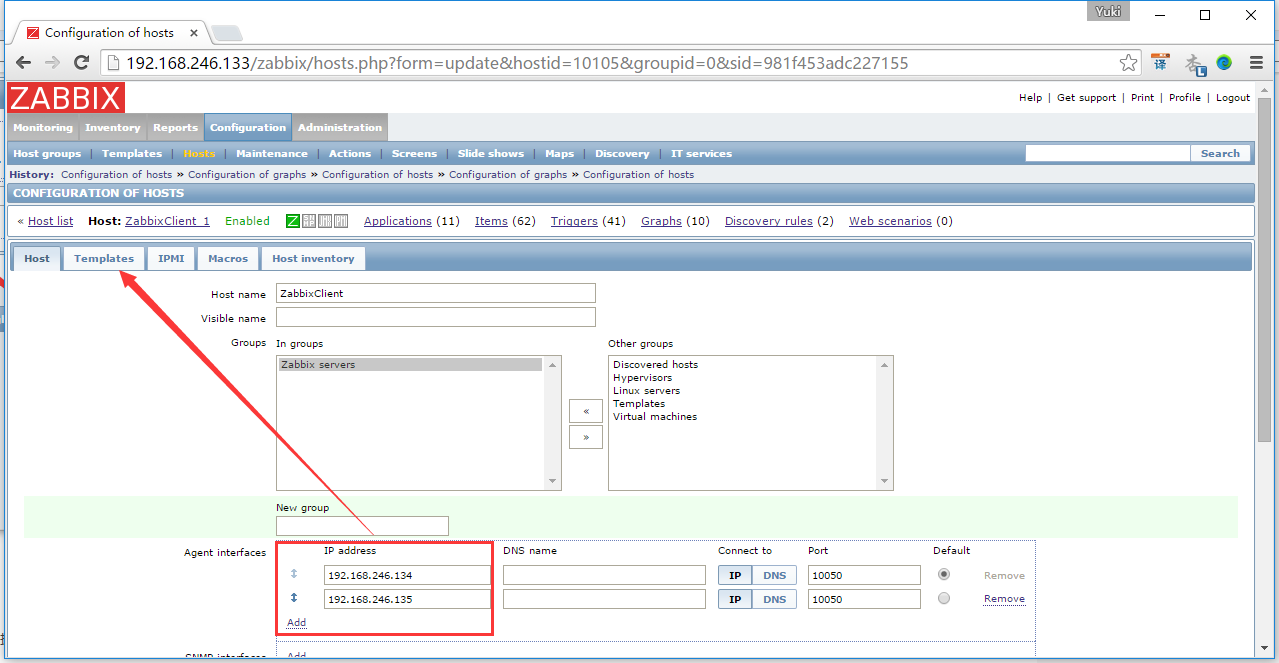The image size is (1279, 663).
Task: Open Templates in the blue submenu bar
Action: coord(132,154)
